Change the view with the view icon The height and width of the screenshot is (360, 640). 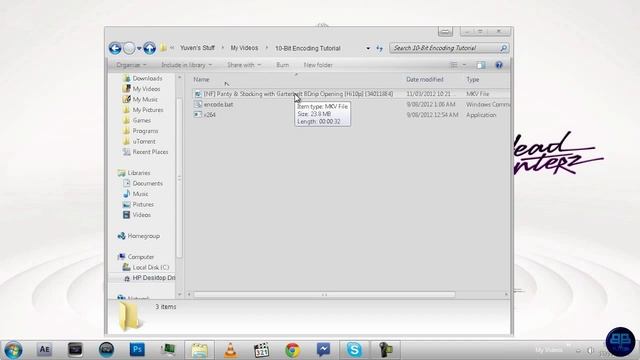(453, 65)
